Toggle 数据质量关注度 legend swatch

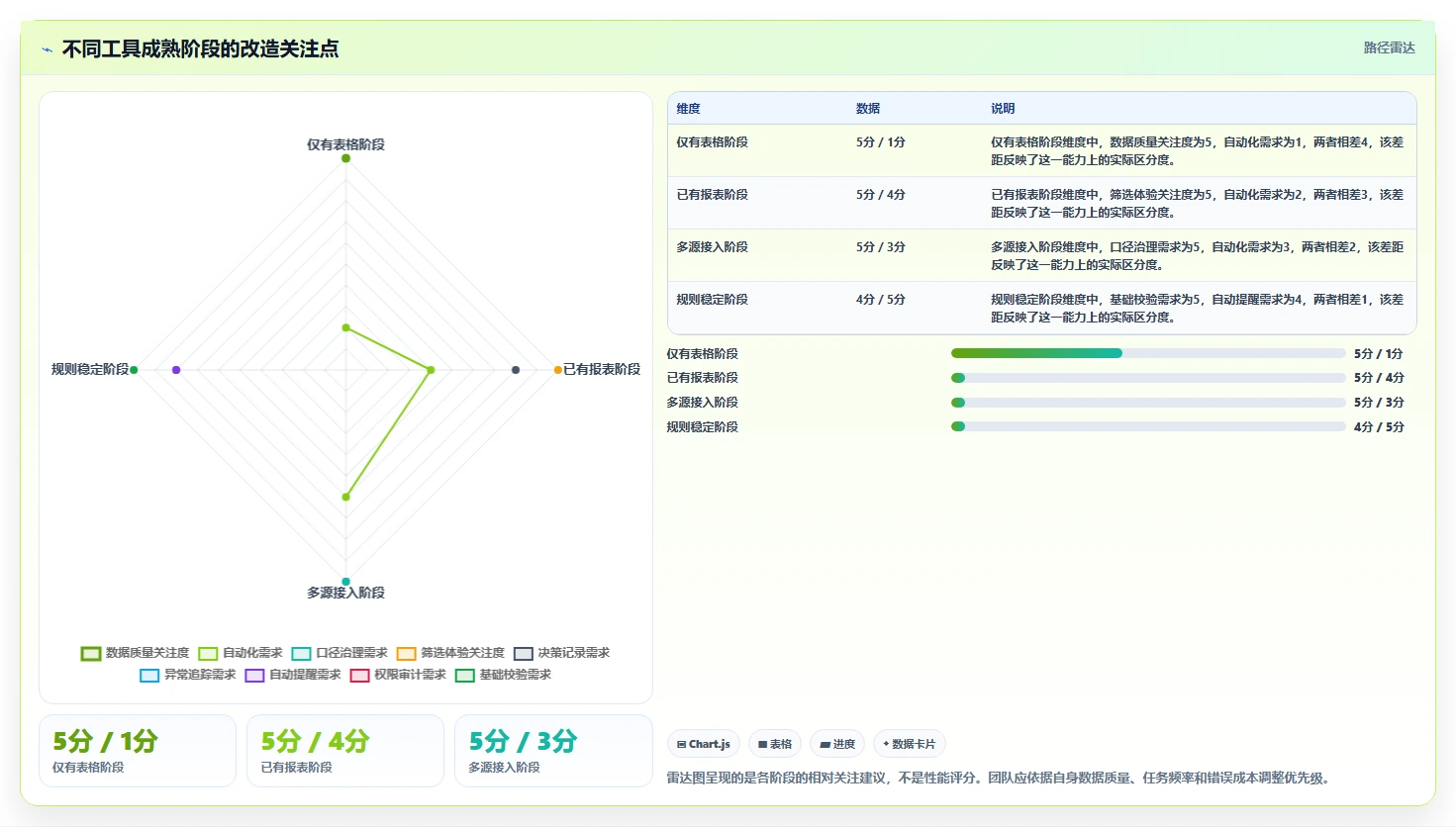point(91,654)
